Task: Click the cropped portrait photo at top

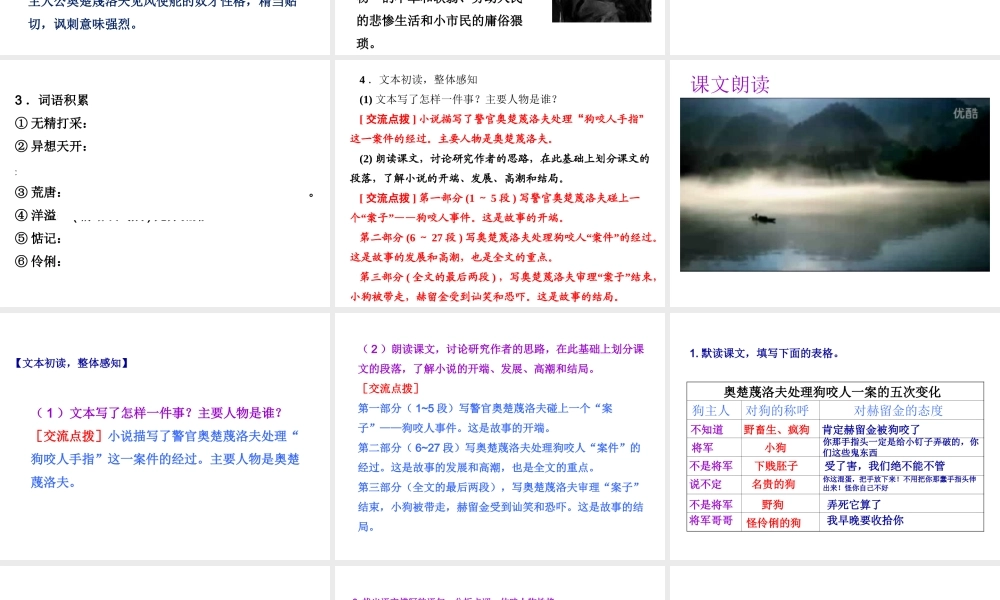Action: [601, 11]
